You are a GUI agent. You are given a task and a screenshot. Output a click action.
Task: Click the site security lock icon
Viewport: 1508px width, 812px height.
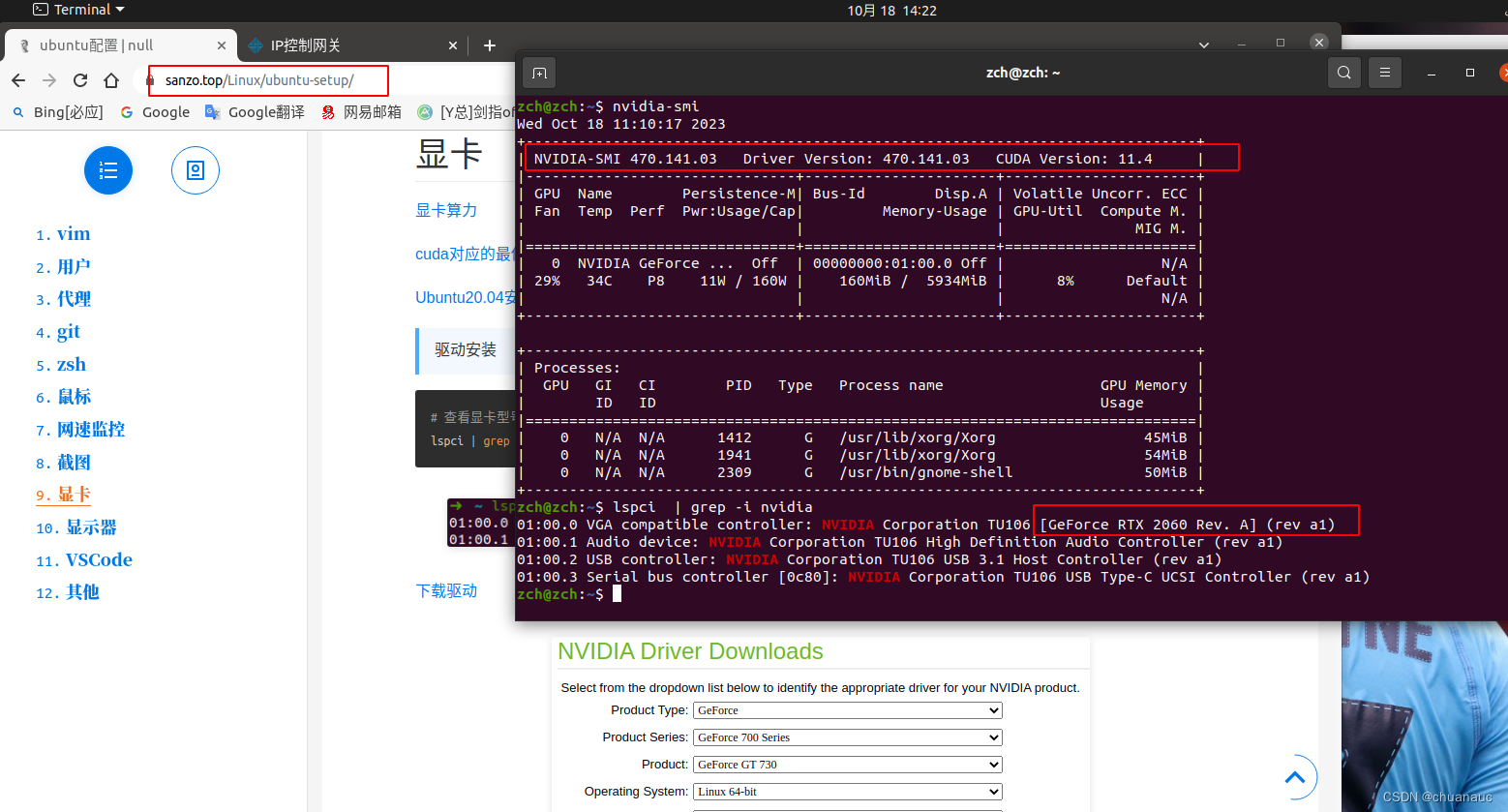[x=149, y=80]
